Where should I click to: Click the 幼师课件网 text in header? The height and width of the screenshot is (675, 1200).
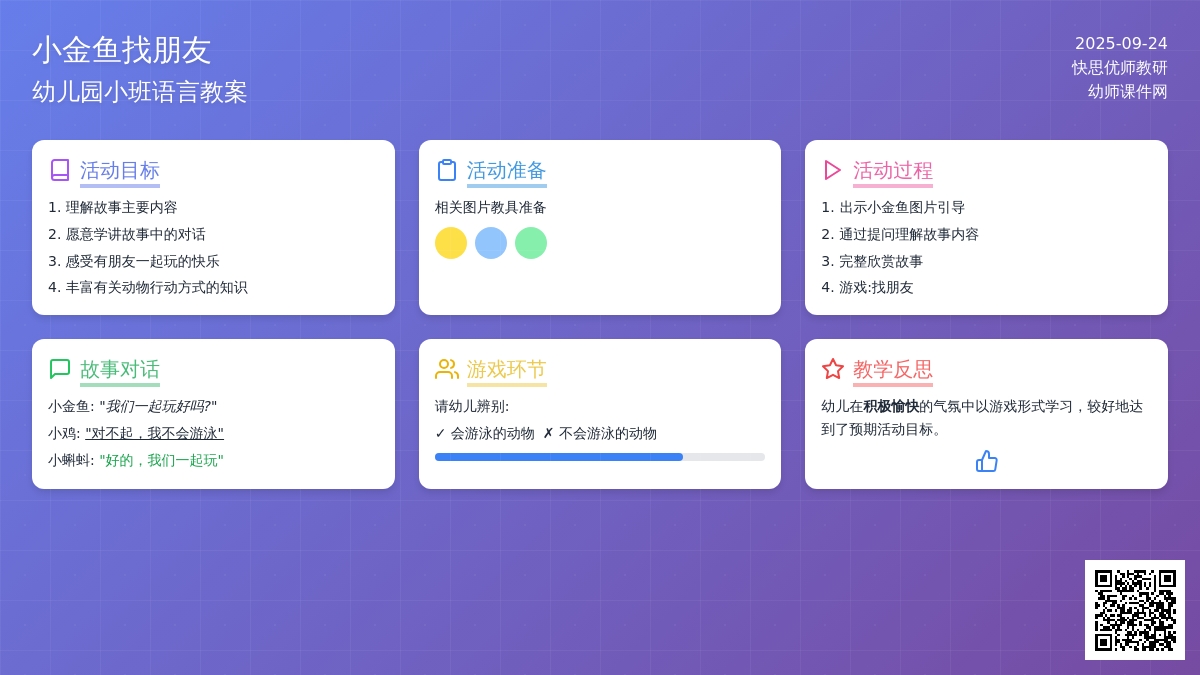tap(1127, 92)
